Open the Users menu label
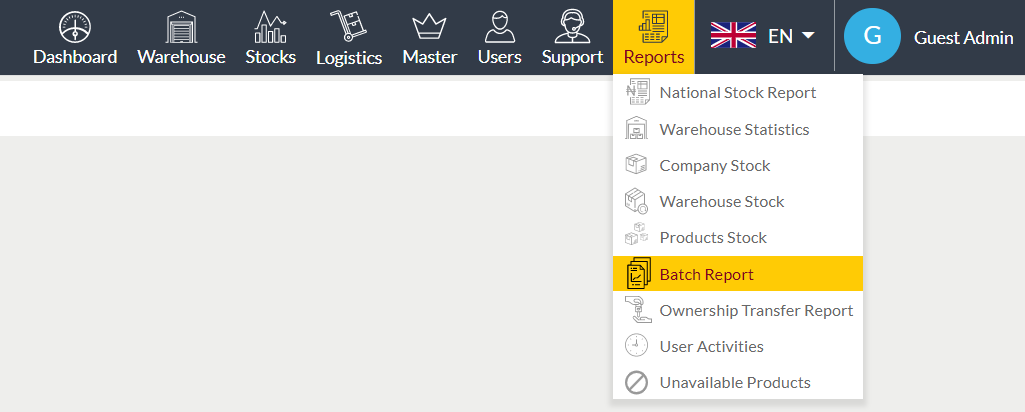 (x=499, y=57)
